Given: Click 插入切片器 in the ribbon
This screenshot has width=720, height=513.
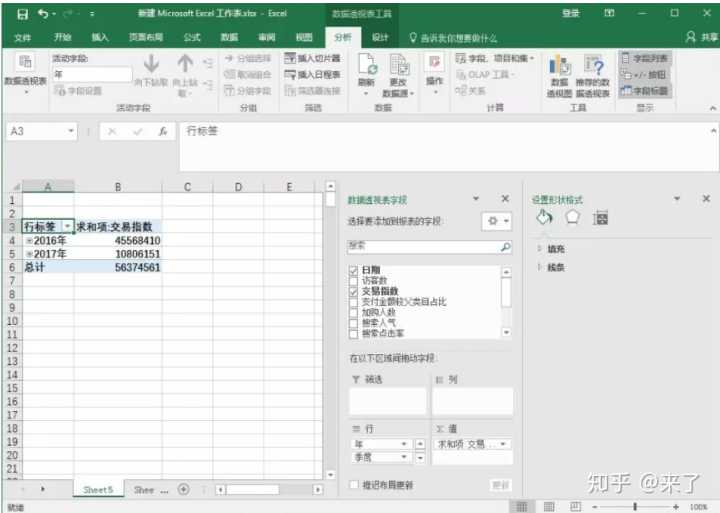Looking at the screenshot, I should click(x=313, y=59).
